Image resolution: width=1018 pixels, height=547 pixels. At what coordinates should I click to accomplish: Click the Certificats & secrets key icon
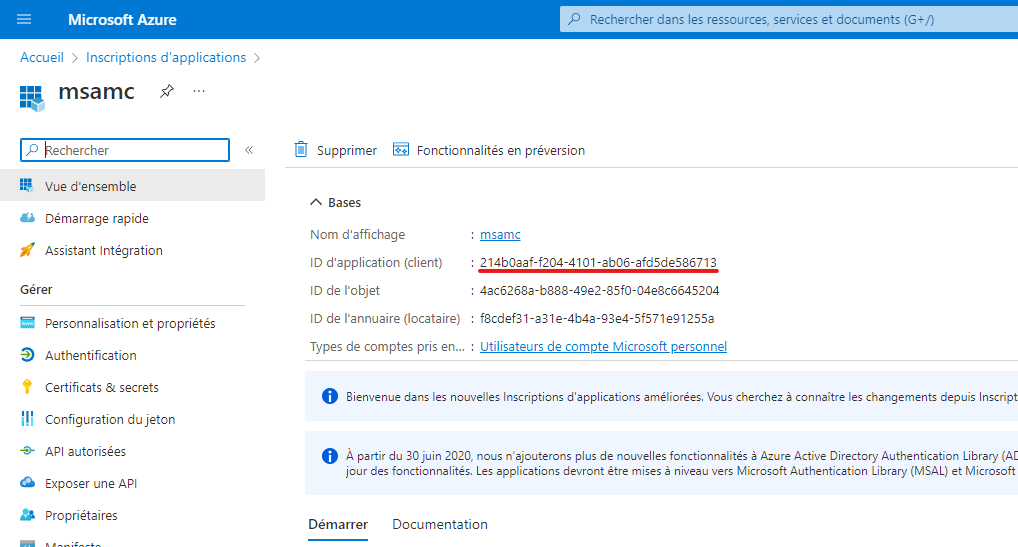(x=27, y=387)
